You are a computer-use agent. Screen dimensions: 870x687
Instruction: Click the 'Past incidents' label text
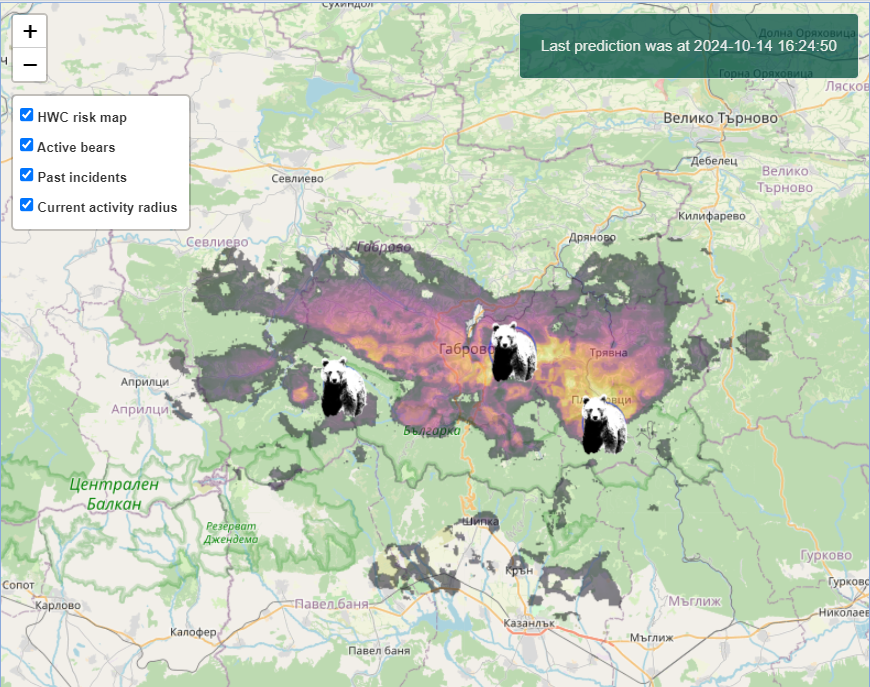82,177
